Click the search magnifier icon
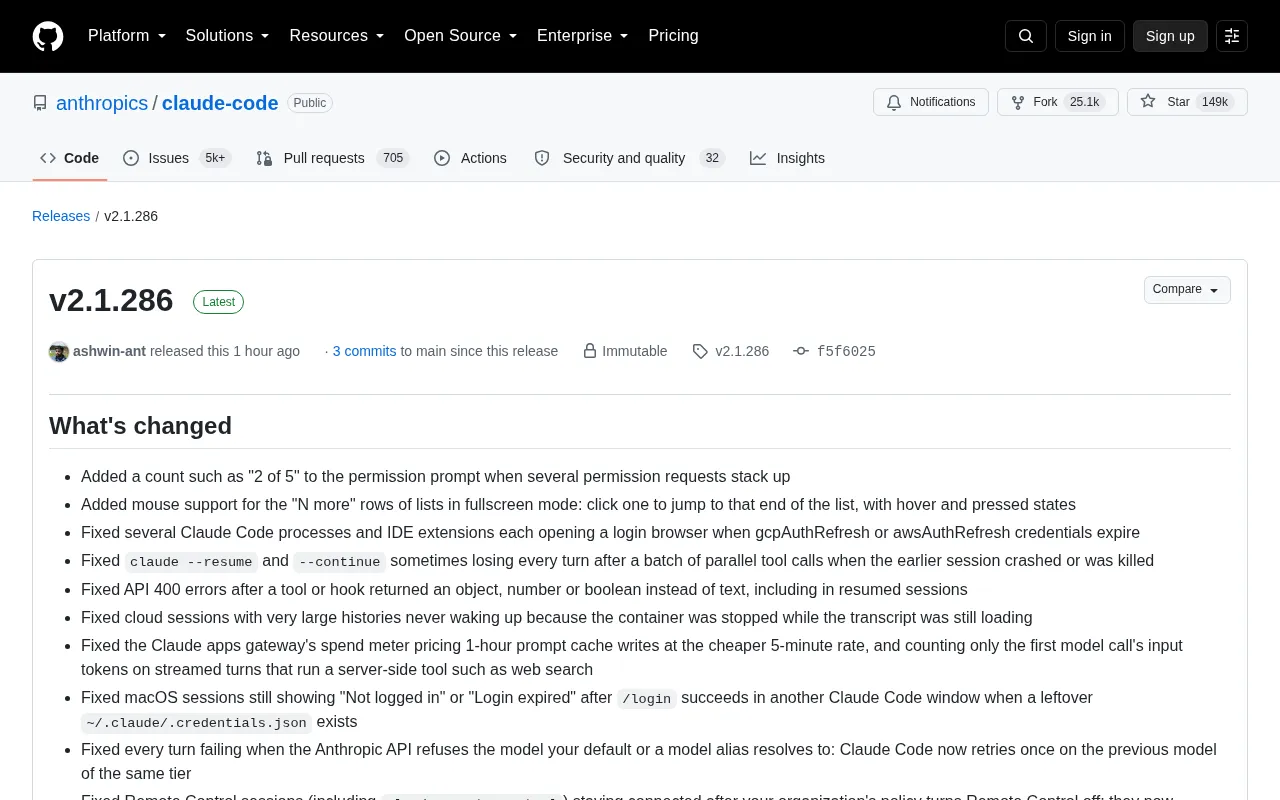Screen dimensions: 1280x800 coord(1026,36)
